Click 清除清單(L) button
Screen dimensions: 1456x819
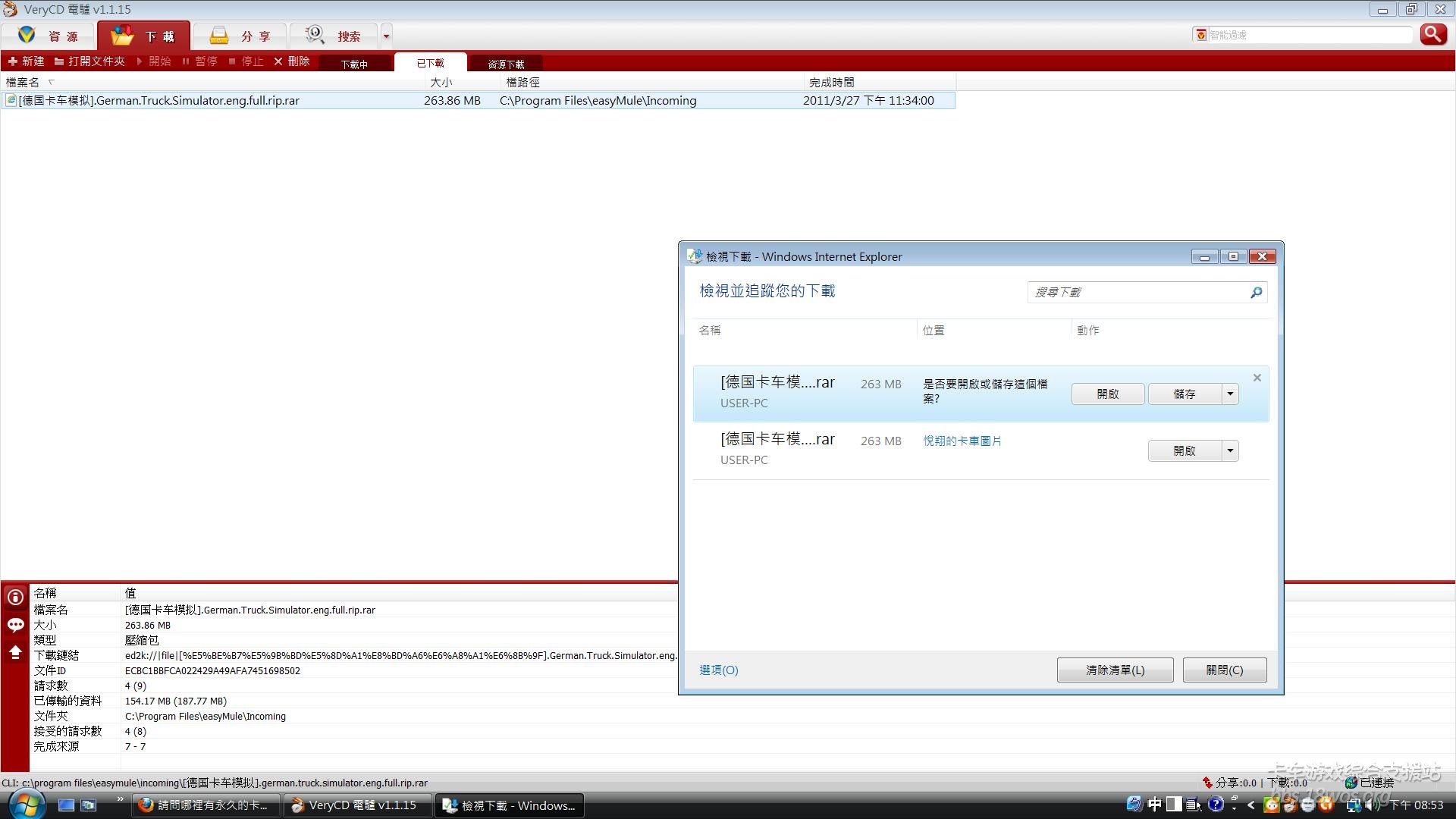point(1115,670)
